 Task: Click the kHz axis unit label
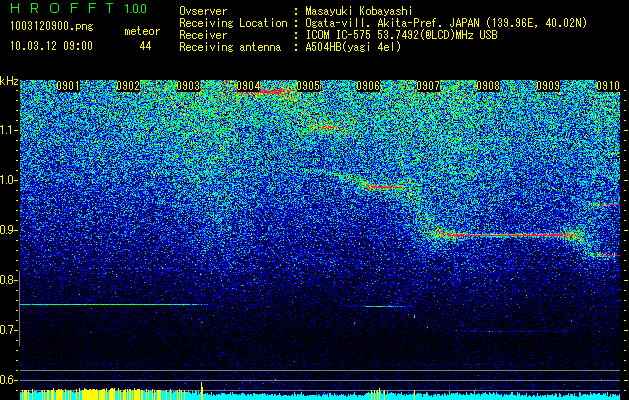9,81
